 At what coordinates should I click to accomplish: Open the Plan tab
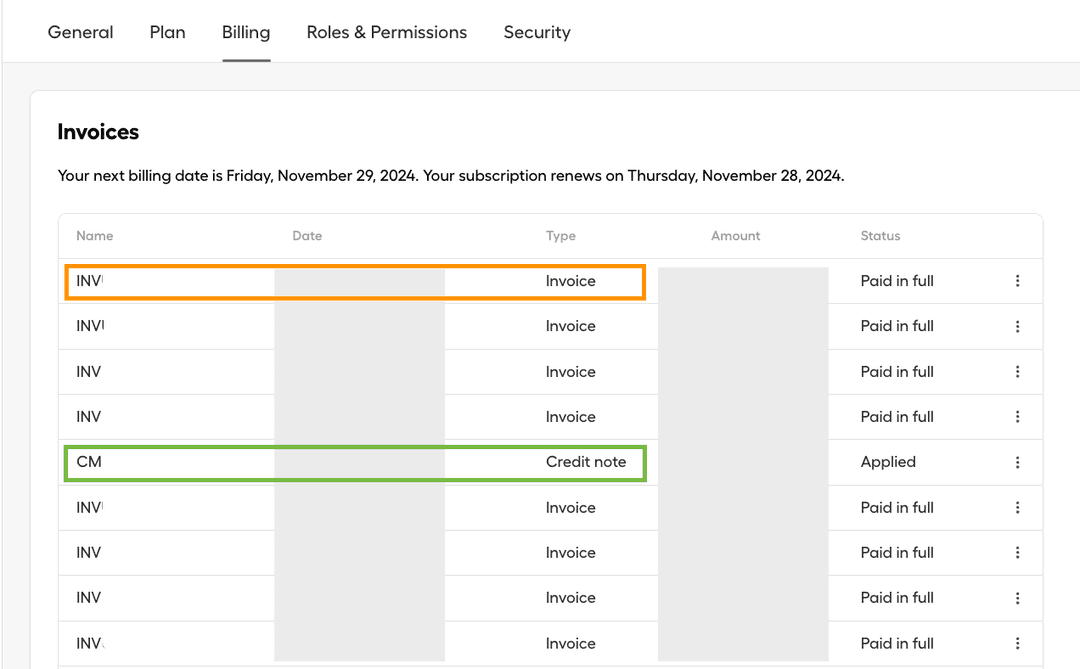tap(167, 32)
